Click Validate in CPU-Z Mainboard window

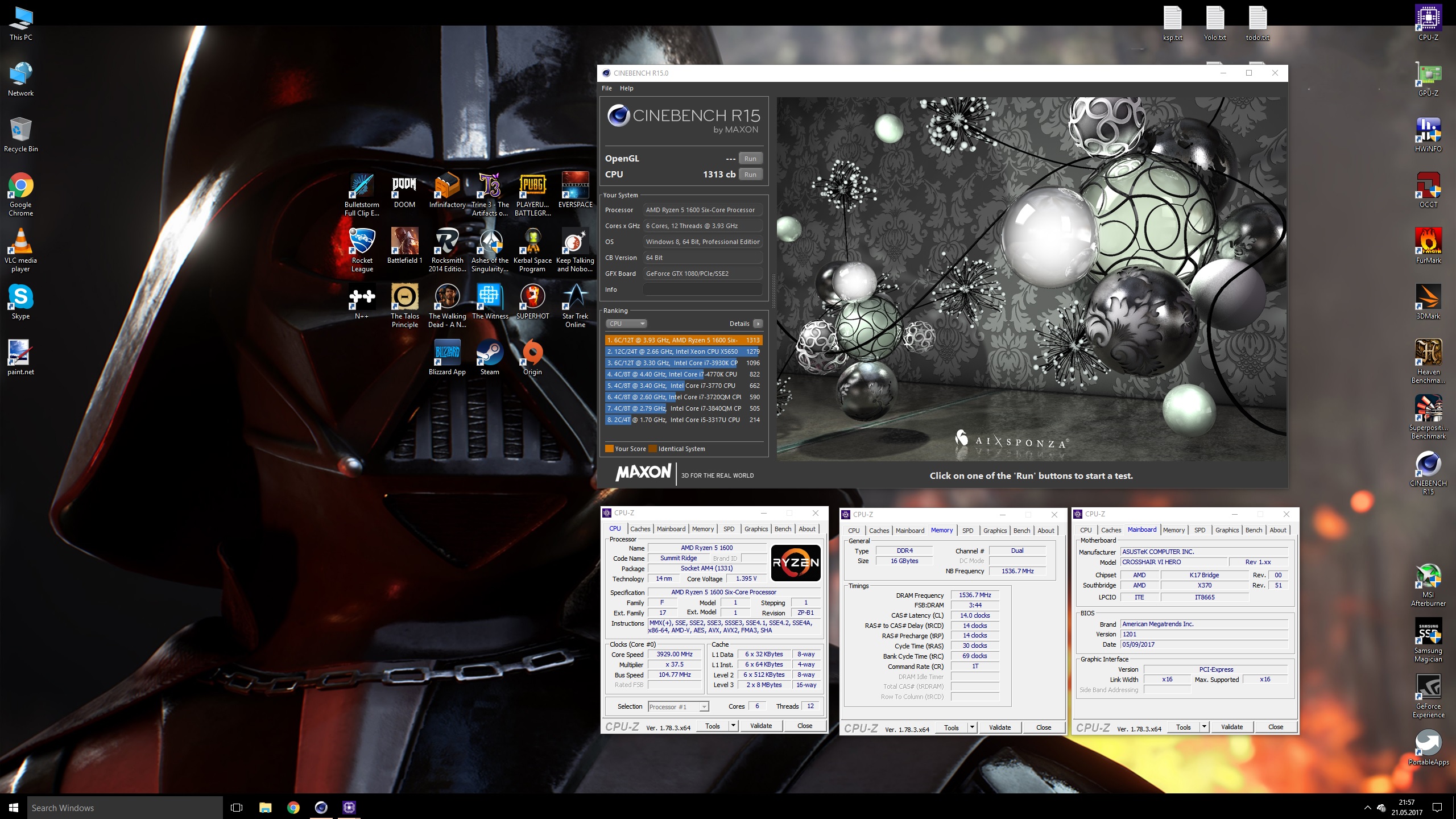coord(1232,727)
